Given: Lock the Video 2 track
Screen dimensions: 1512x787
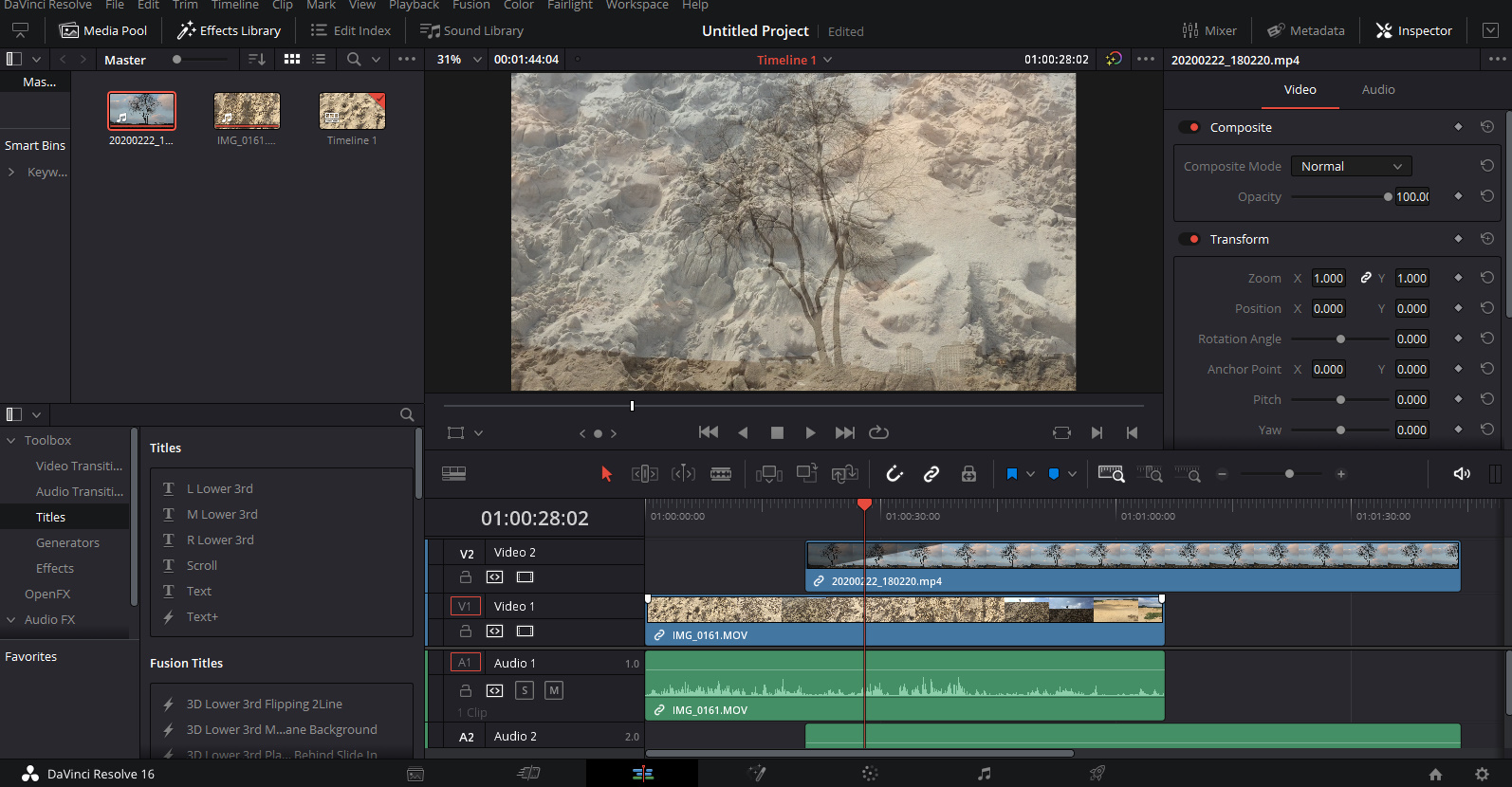Looking at the screenshot, I should tap(466, 577).
